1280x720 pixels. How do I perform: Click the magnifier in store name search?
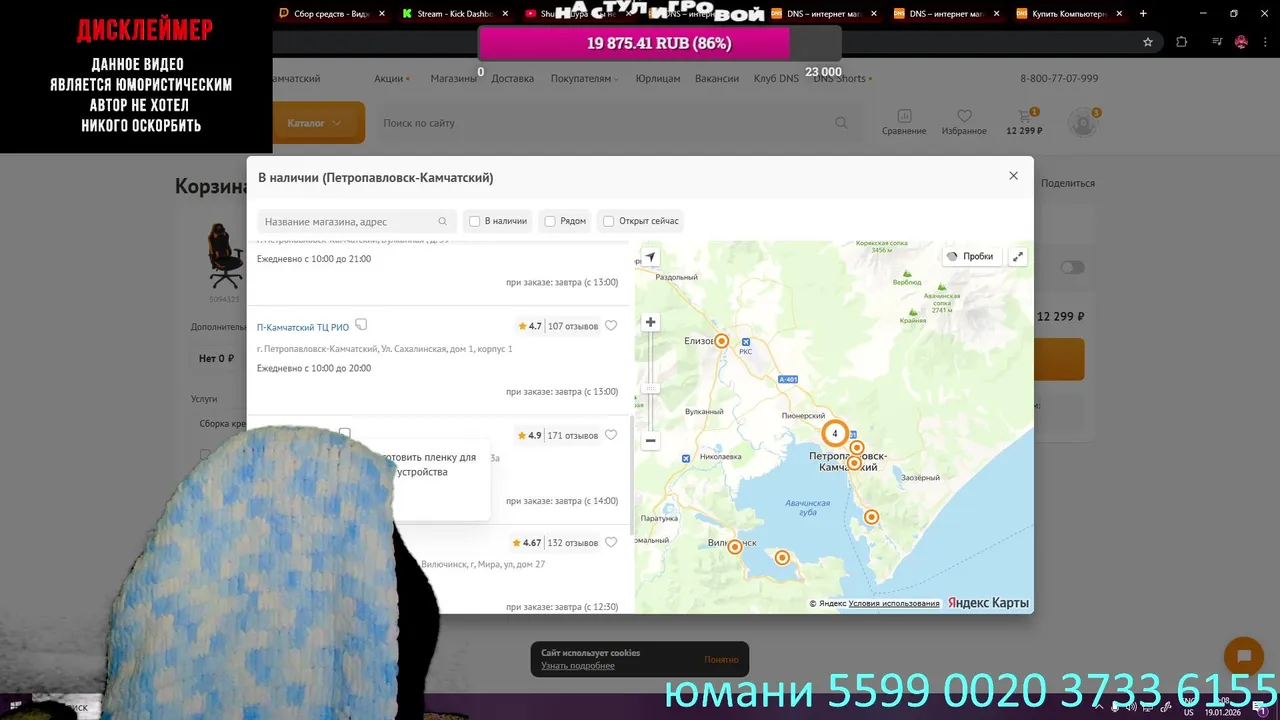[442, 221]
